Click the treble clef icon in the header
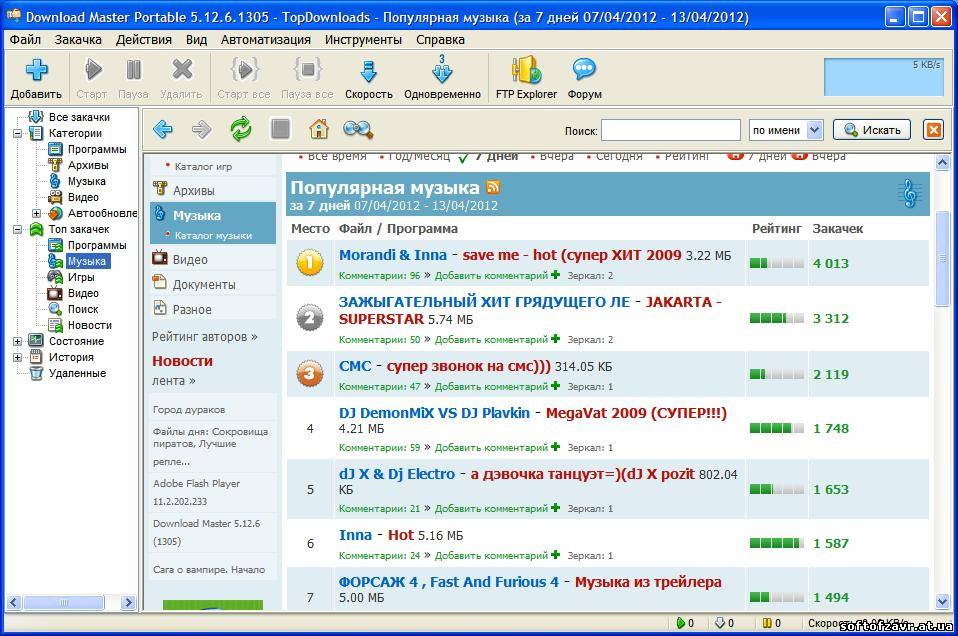 point(910,194)
